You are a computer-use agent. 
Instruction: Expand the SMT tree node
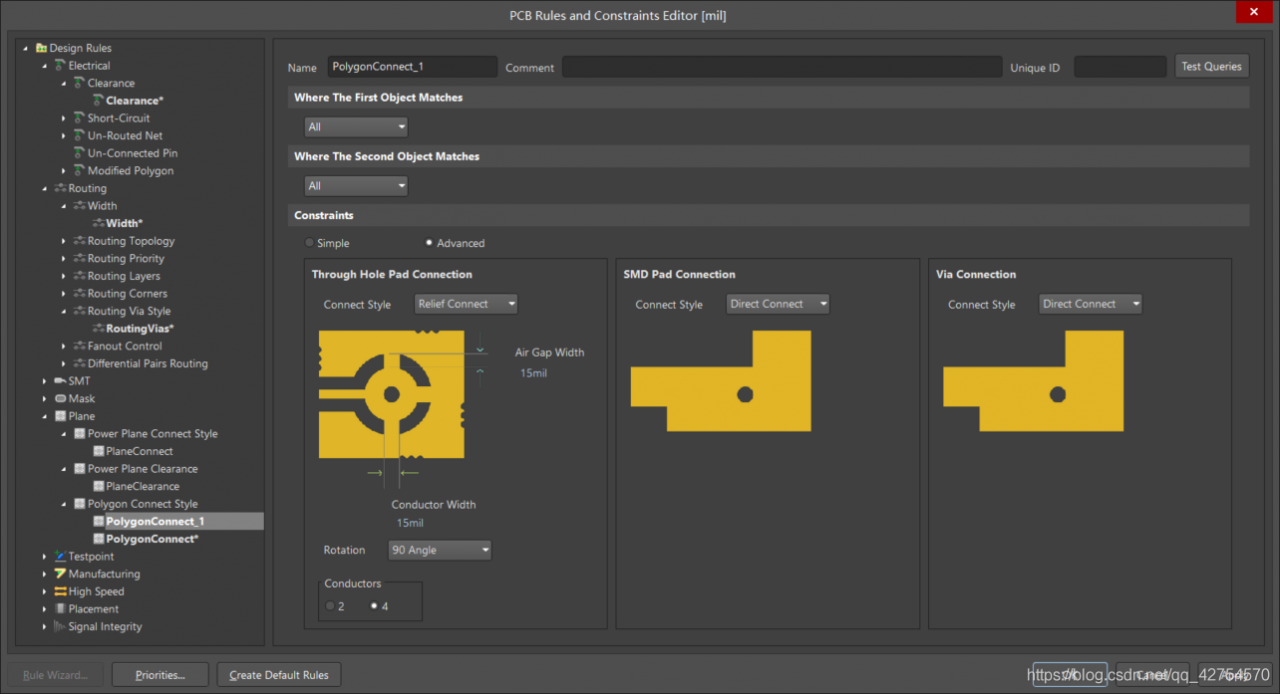point(44,381)
